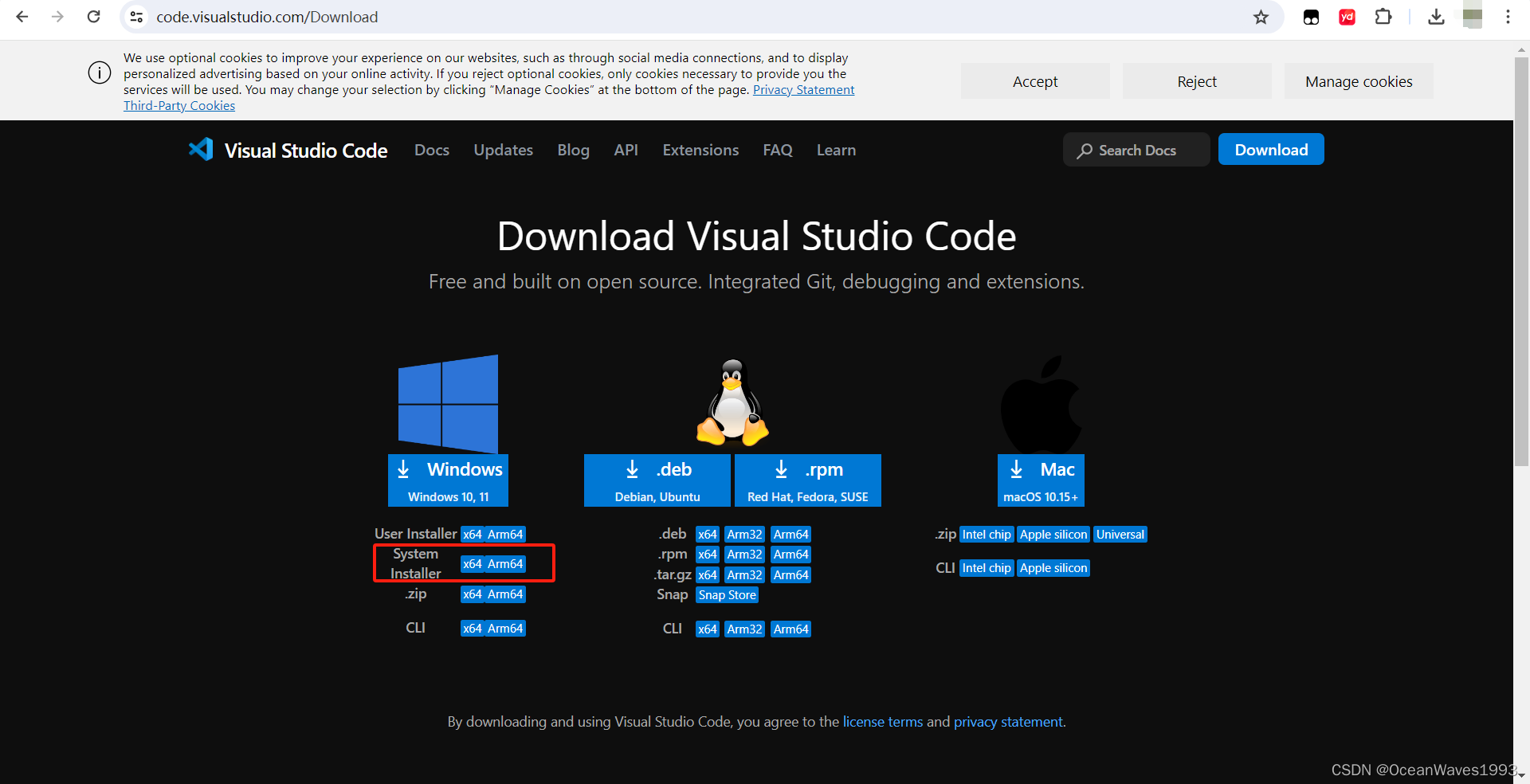Select Linux .deb Arm32
Screen dimensions: 1530x784
744,535
